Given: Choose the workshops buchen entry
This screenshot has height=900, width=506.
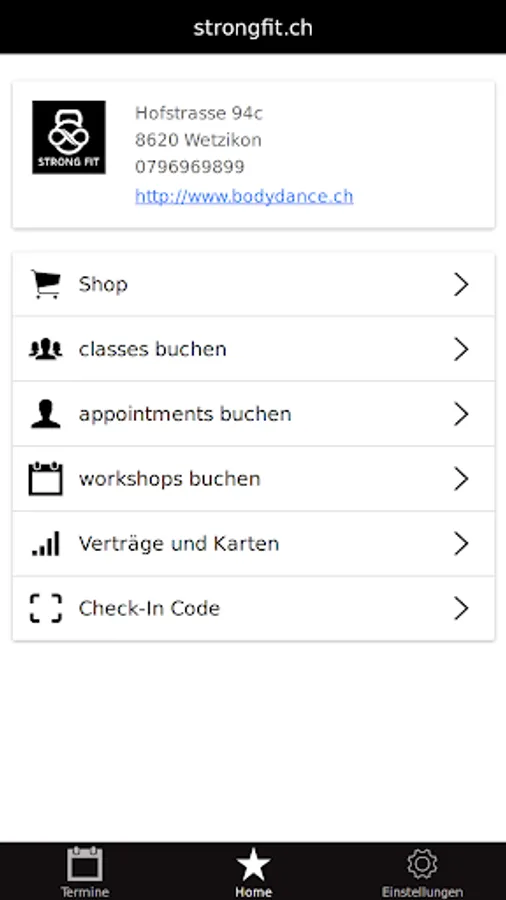Looking at the screenshot, I should [253, 479].
